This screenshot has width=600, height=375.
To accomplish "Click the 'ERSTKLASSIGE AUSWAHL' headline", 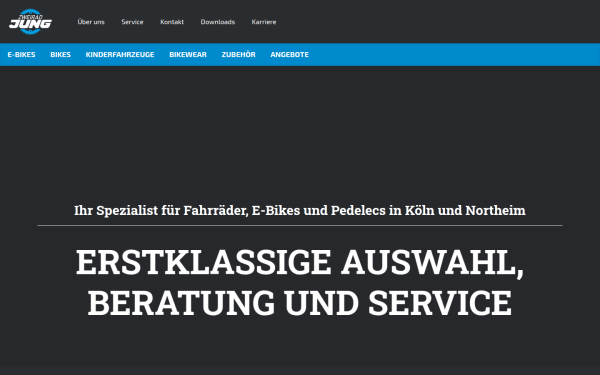I will (x=300, y=282).
